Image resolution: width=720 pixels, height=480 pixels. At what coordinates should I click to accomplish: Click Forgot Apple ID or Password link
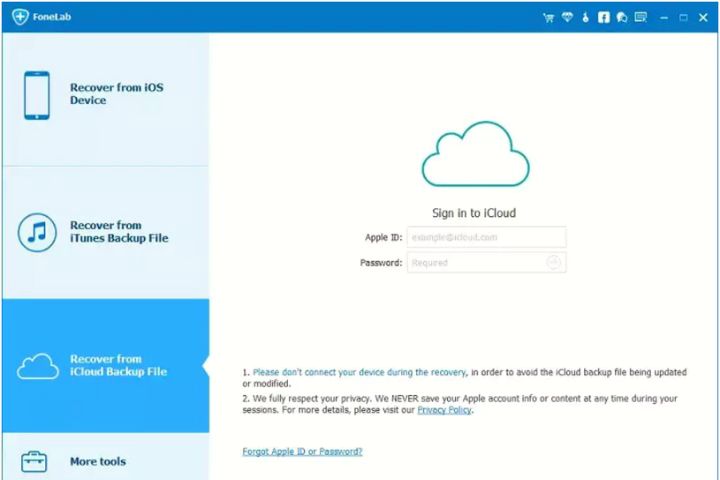302,452
